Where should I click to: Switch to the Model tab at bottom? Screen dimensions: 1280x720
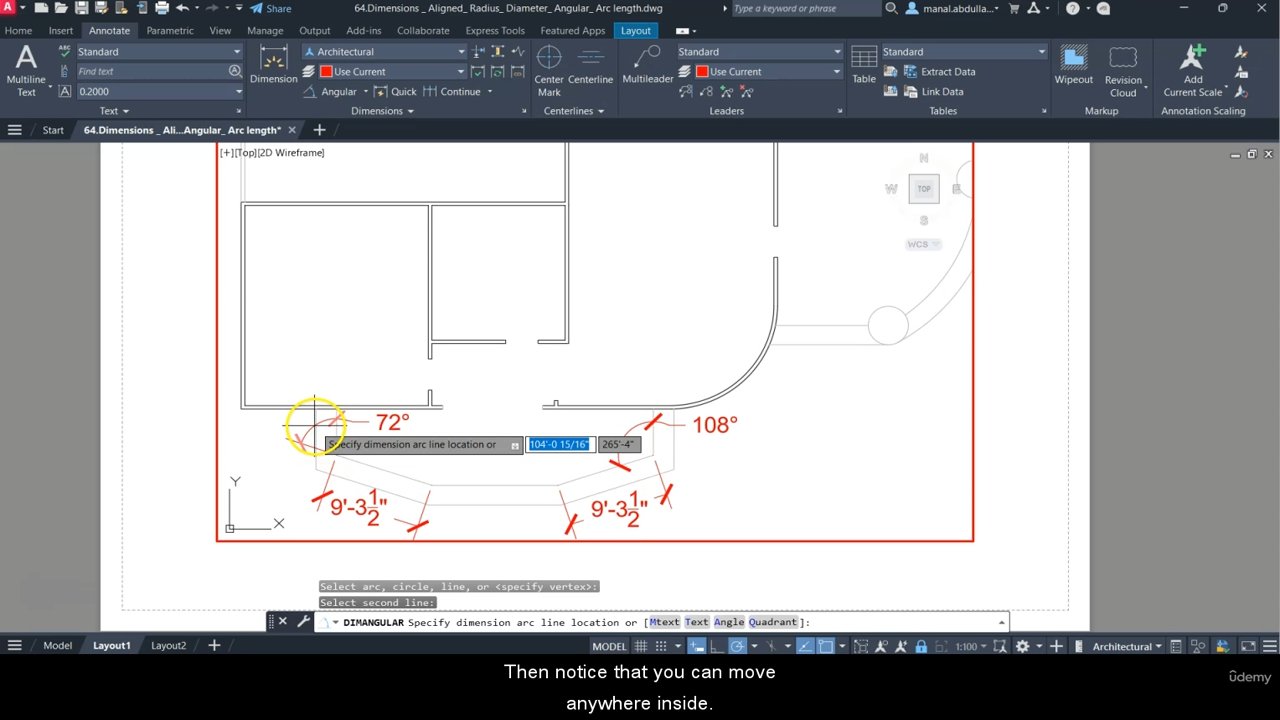pos(57,646)
